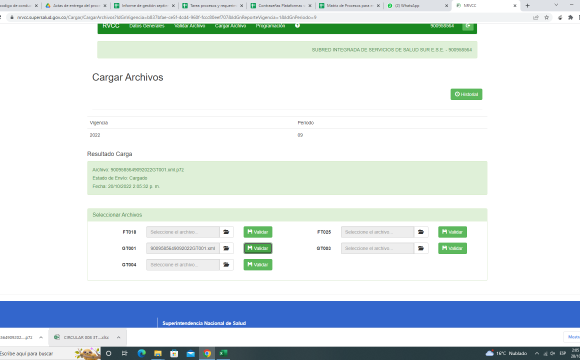The width and height of the screenshot is (580, 360).
Task: Validate the GT001 file
Action: pos(258,248)
